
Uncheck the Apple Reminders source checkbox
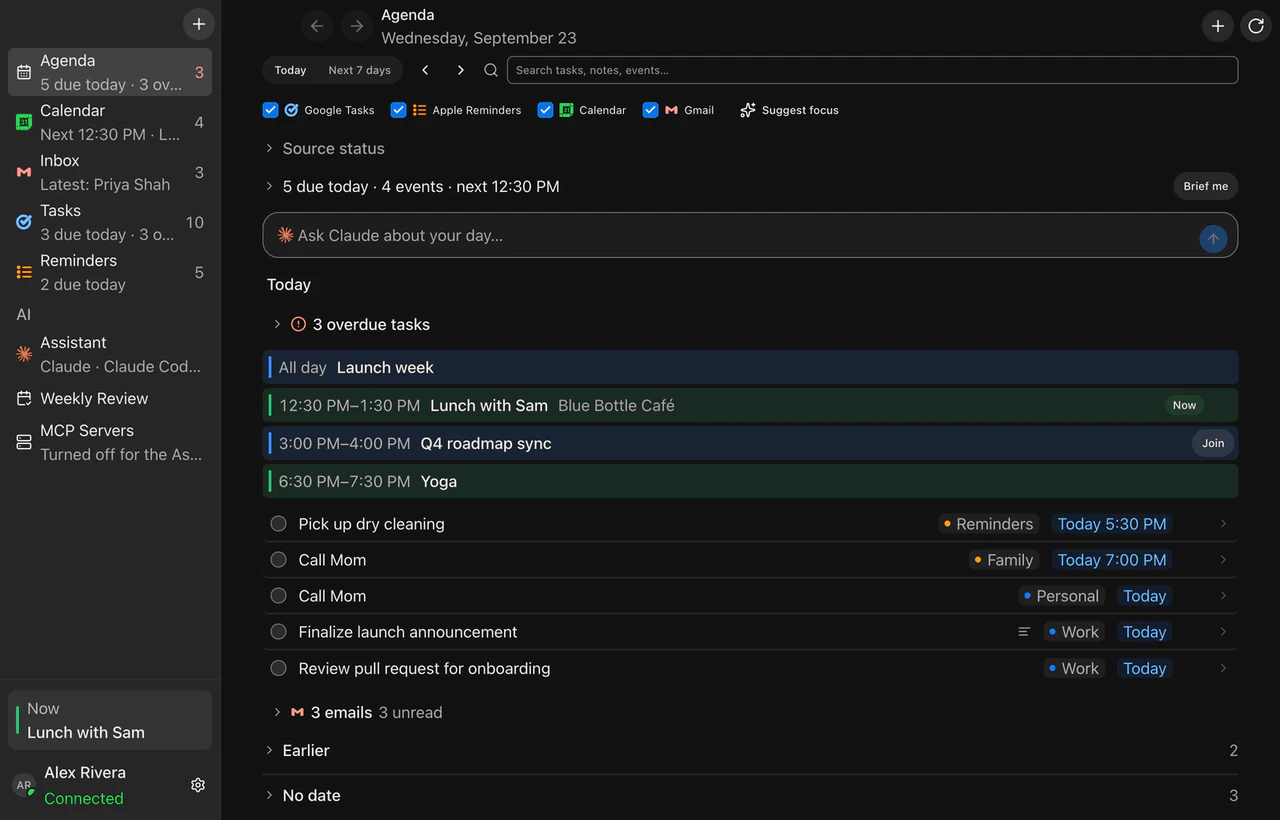pos(398,110)
